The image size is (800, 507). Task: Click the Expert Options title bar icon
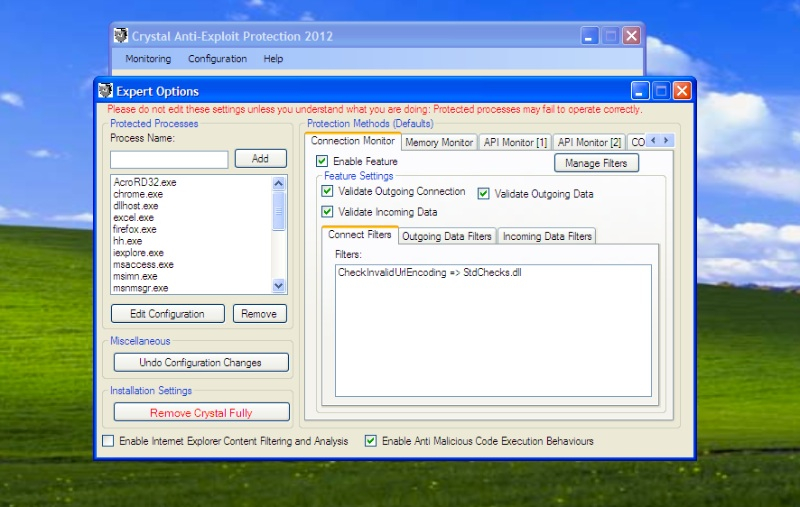(107, 92)
